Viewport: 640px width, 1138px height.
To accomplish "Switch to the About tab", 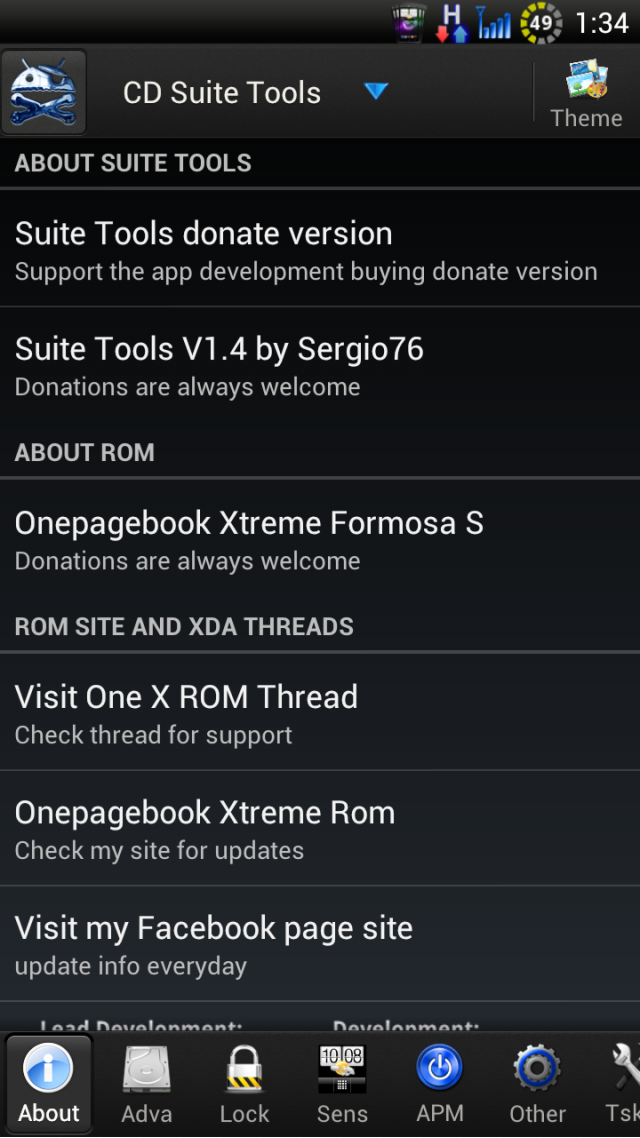I will pyautogui.click(x=49, y=1083).
